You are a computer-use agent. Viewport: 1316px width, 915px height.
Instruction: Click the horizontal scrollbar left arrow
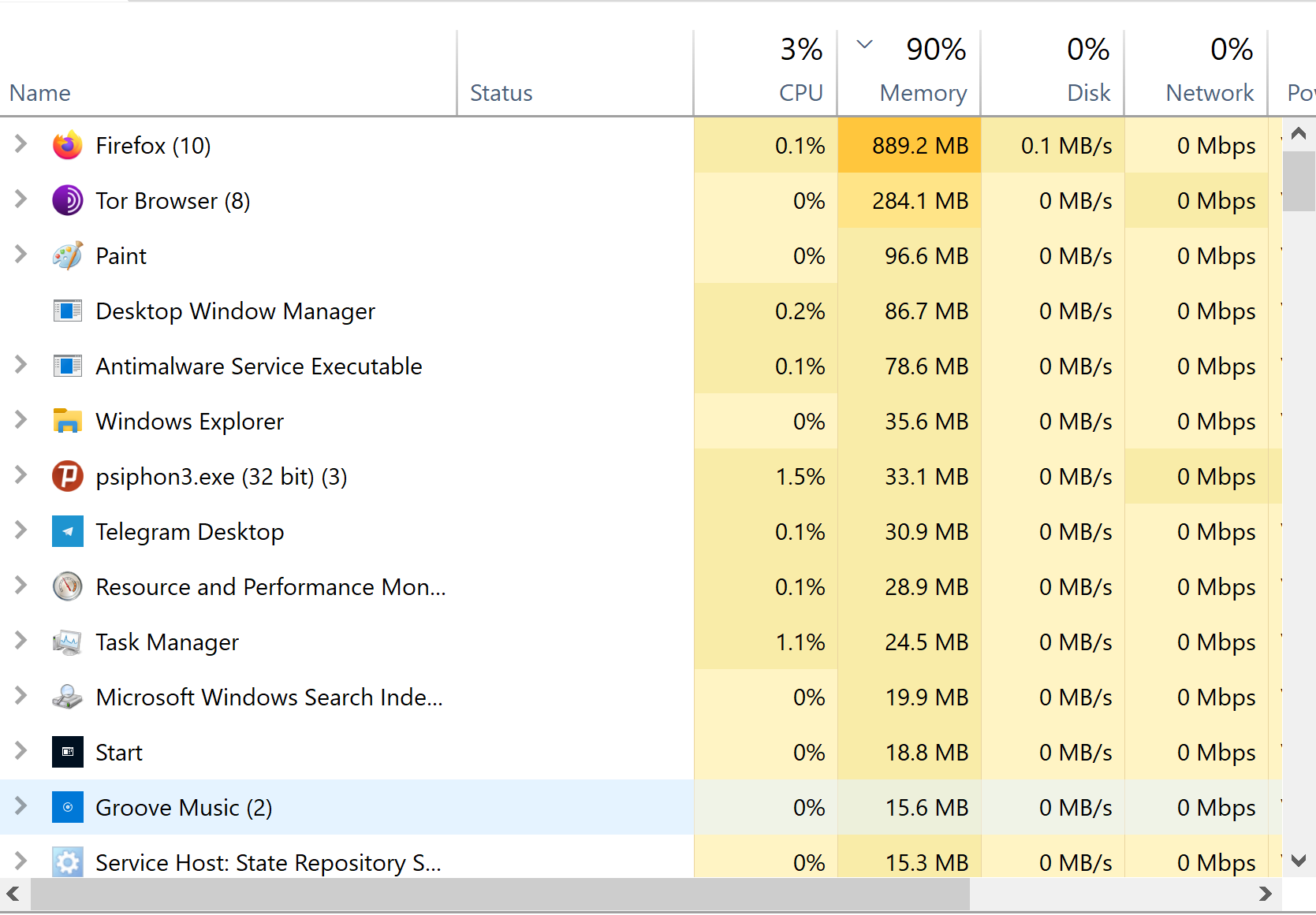click(13, 894)
